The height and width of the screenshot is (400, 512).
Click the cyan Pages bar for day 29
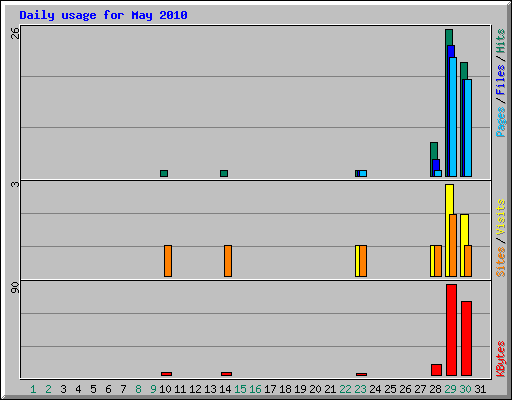pos(453,117)
